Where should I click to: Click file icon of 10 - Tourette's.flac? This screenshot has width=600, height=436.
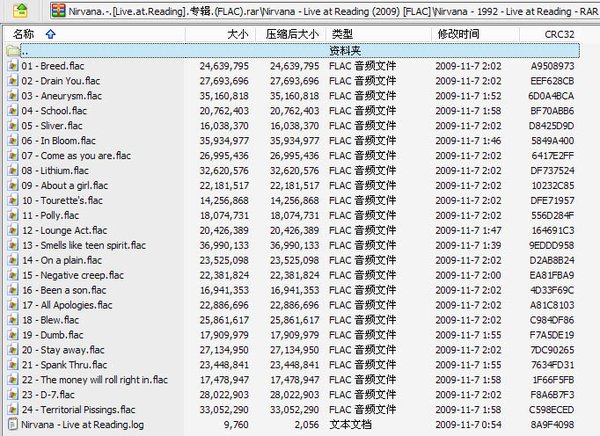pyautogui.click(x=13, y=200)
